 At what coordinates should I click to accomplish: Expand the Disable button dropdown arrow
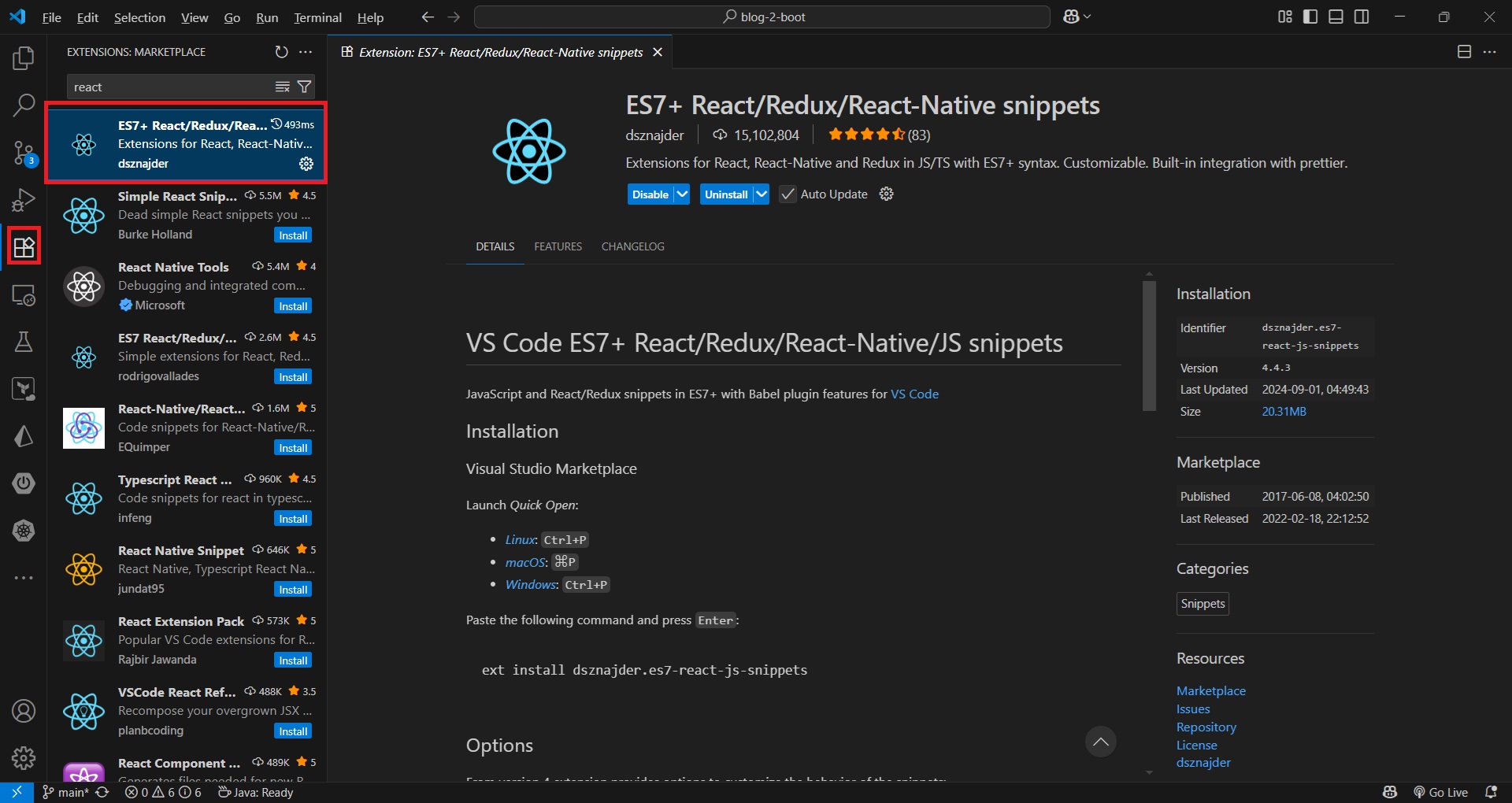[682, 194]
